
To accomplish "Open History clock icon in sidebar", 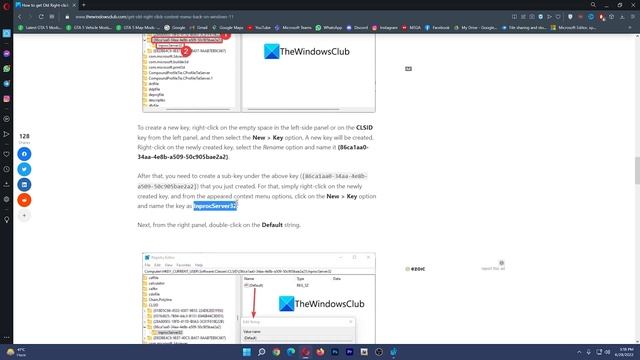I will pyautogui.click(x=7, y=169).
